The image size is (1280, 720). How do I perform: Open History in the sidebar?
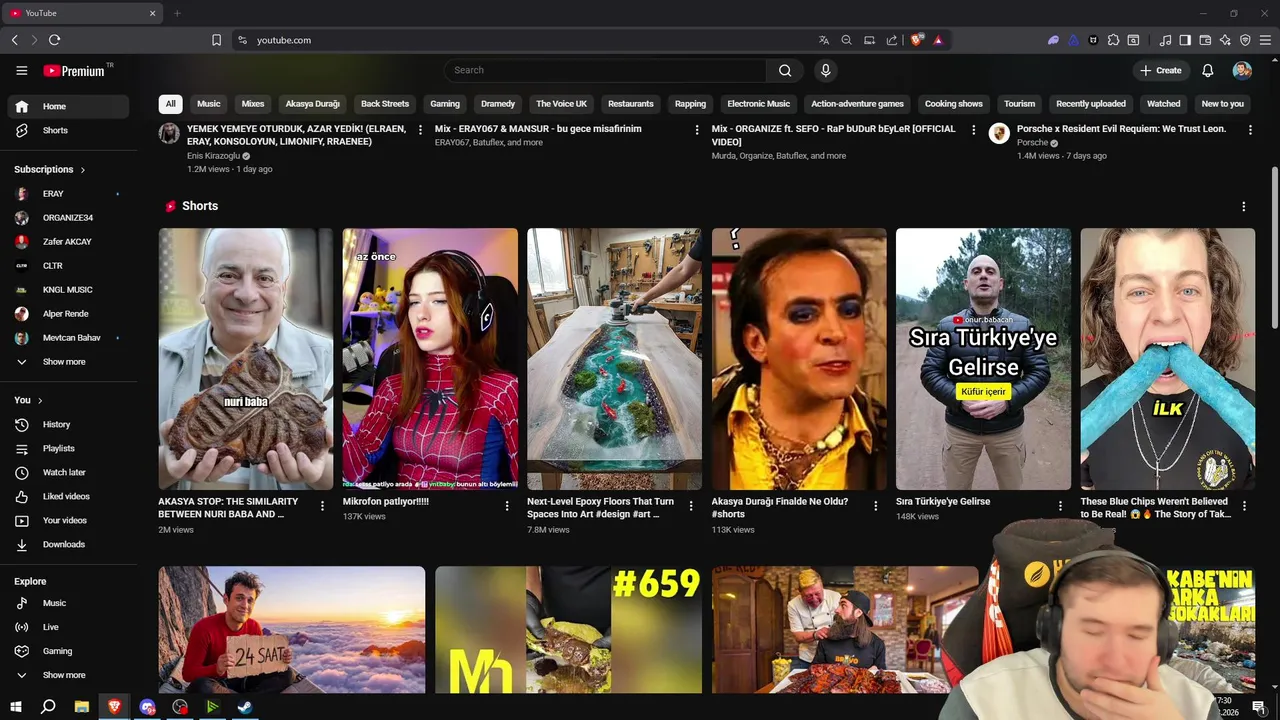[69, 424]
